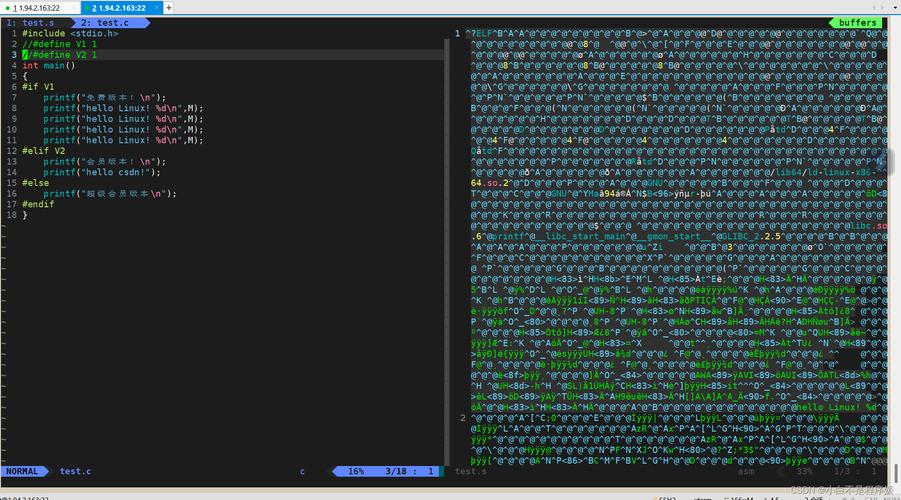Viewport: 901px width, 500px height.
Task: Click the 'c' filetype indicator in status line
Action: 302,471
